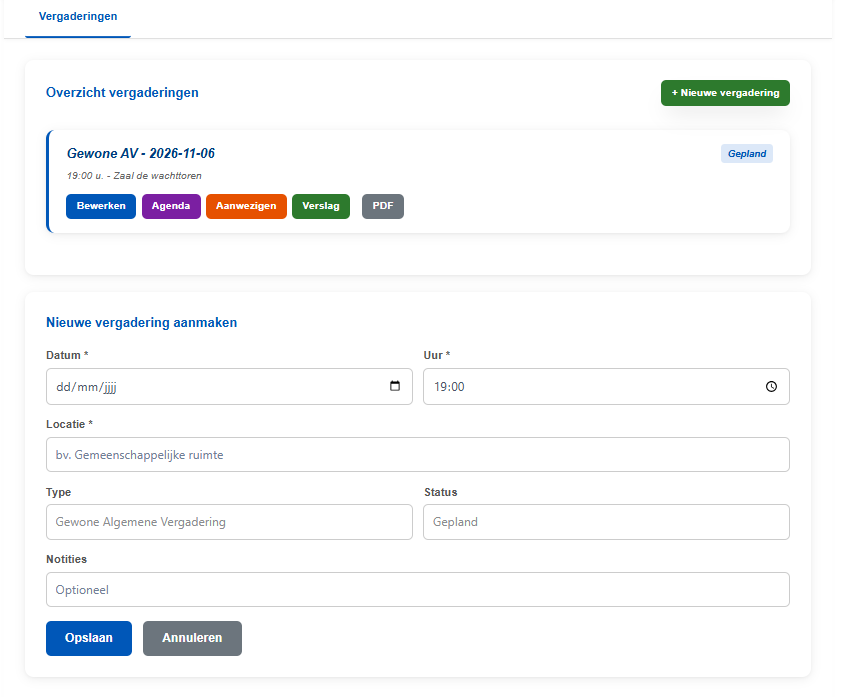842x697 pixels.
Task: Open Aanwezigen list for the meeting
Action: tap(246, 206)
